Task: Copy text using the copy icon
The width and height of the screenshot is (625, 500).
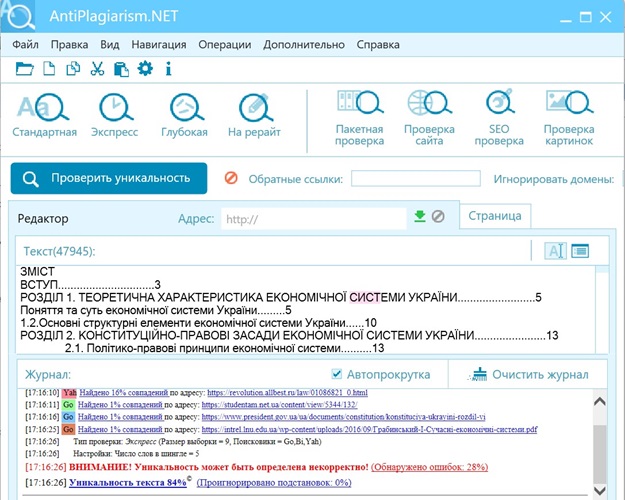Action: [73, 69]
